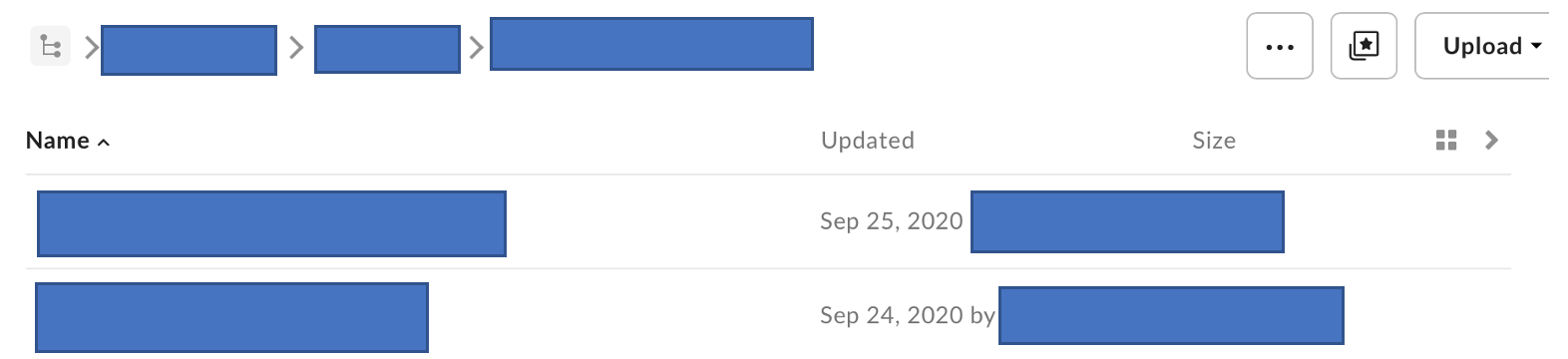Open the middle redacted breadcrumb folder
This screenshot has height=359, width=1568.
[387, 49]
